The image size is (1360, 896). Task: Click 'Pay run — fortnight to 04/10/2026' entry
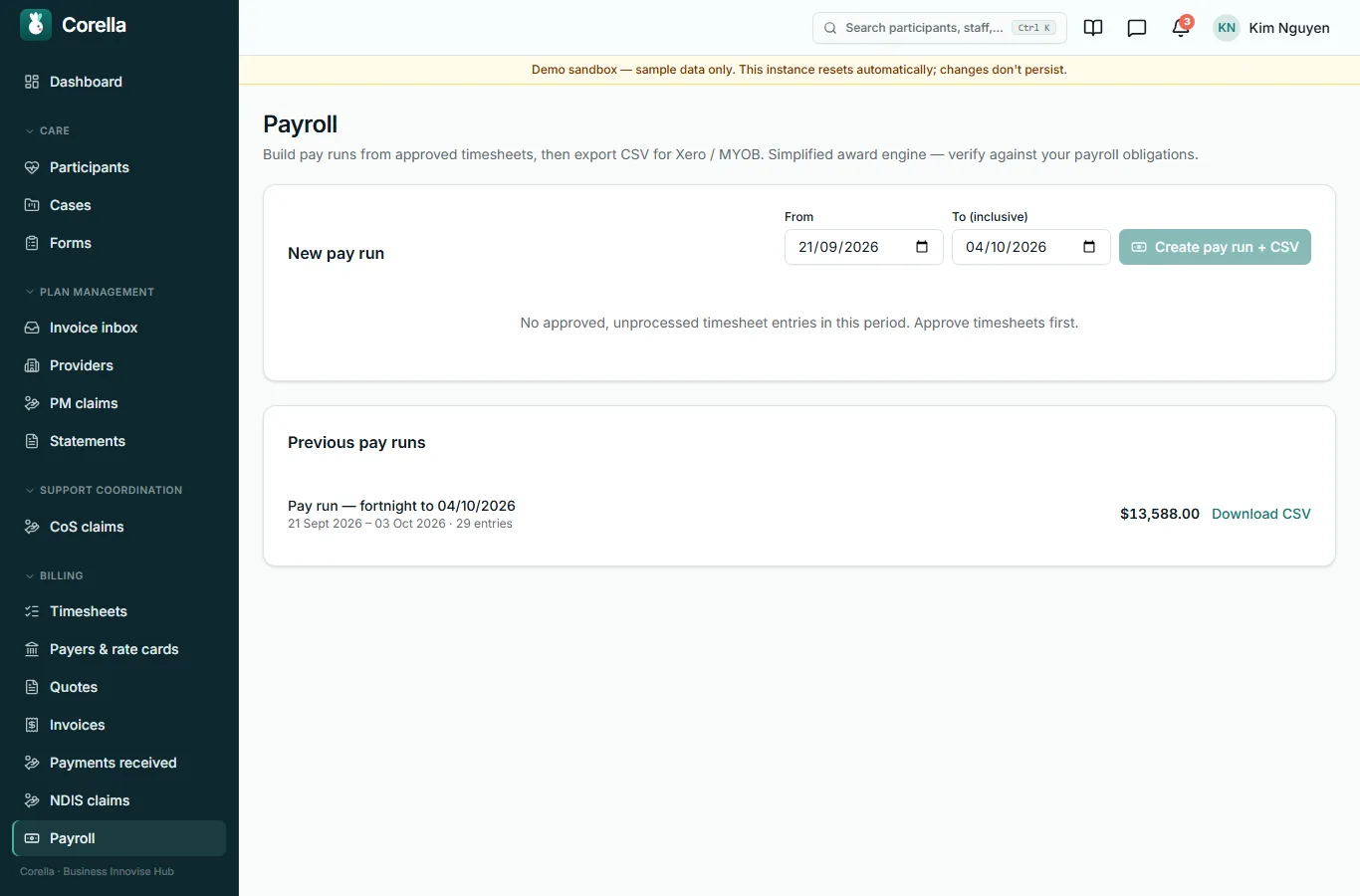coord(401,506)
